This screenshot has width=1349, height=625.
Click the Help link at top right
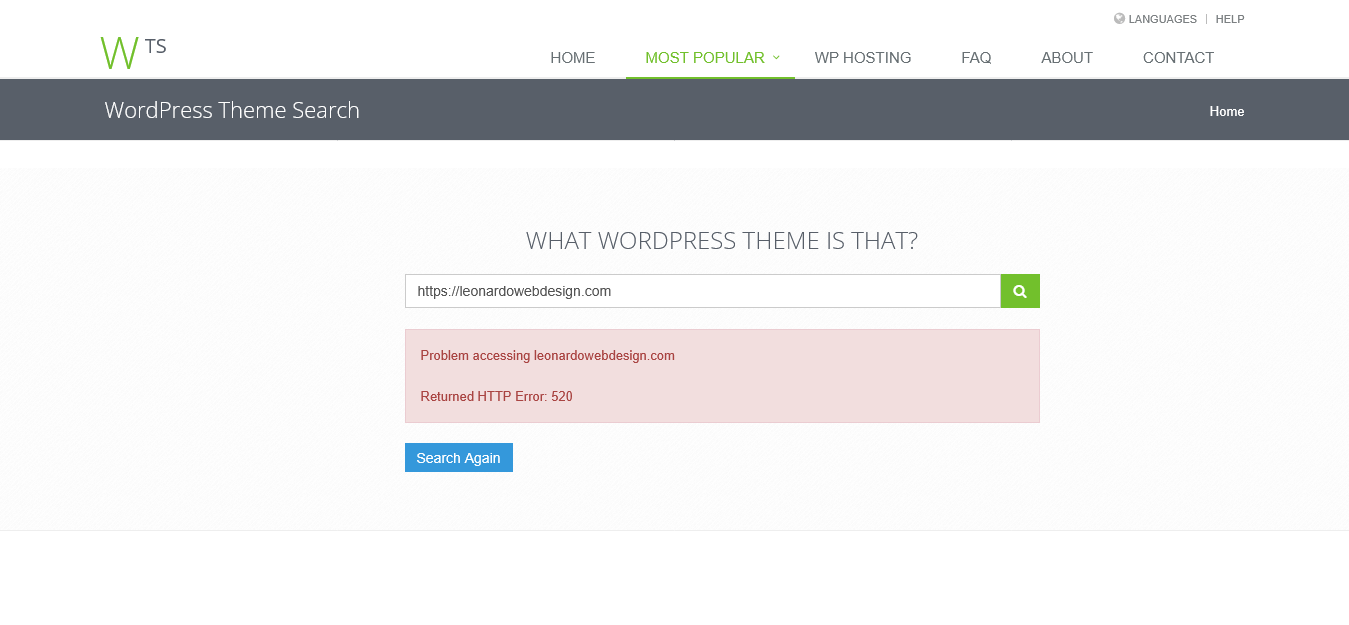pos(1229,19)
